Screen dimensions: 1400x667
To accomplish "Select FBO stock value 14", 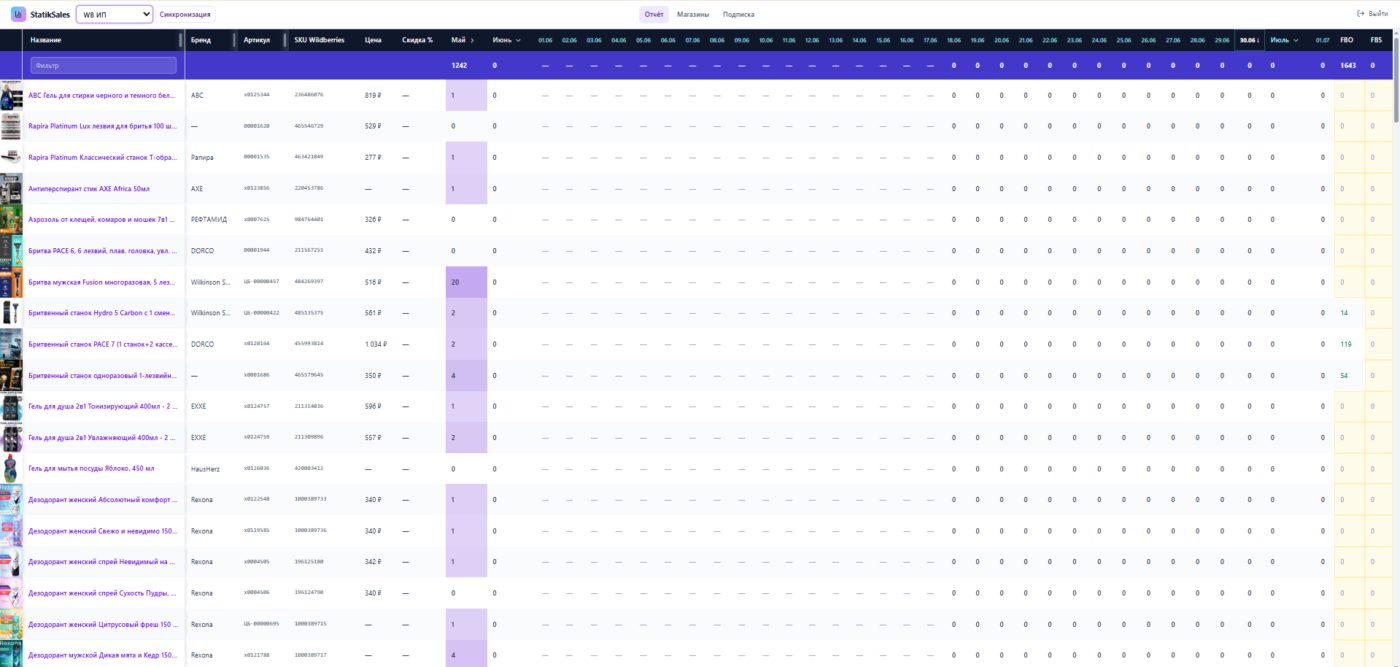I will click(x=1345, y=313).
